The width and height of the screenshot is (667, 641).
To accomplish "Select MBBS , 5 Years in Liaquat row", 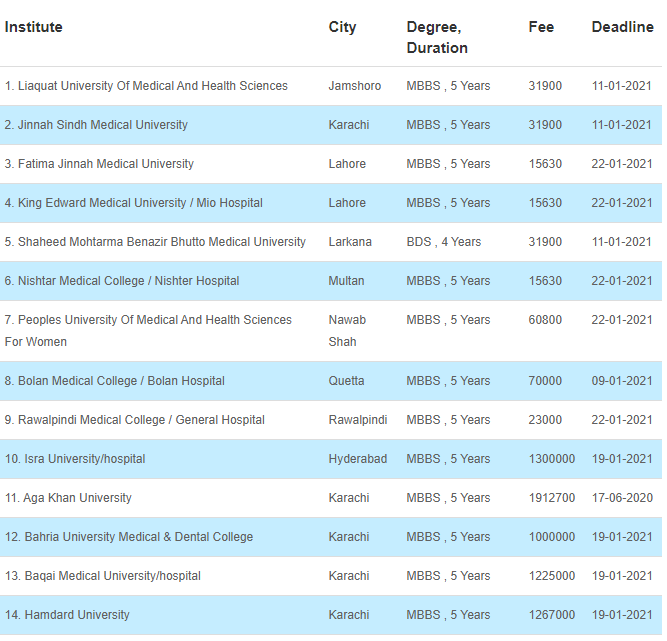I will pyautogui.click(x=448, y=86).
